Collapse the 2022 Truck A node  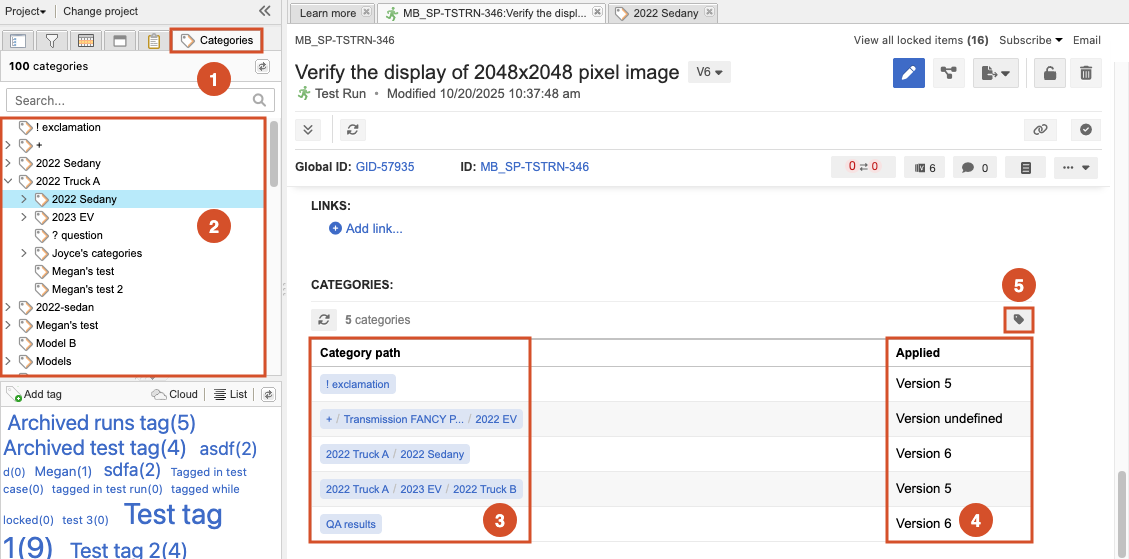[8, 181]
